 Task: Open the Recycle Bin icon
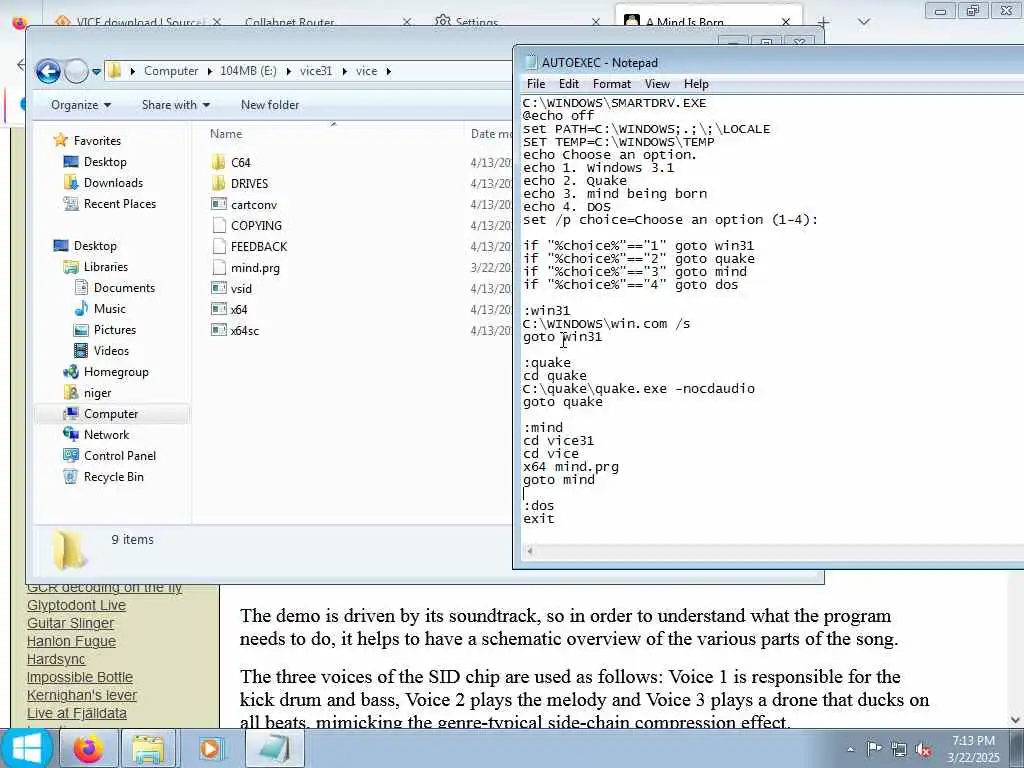[x=71, y=477]
